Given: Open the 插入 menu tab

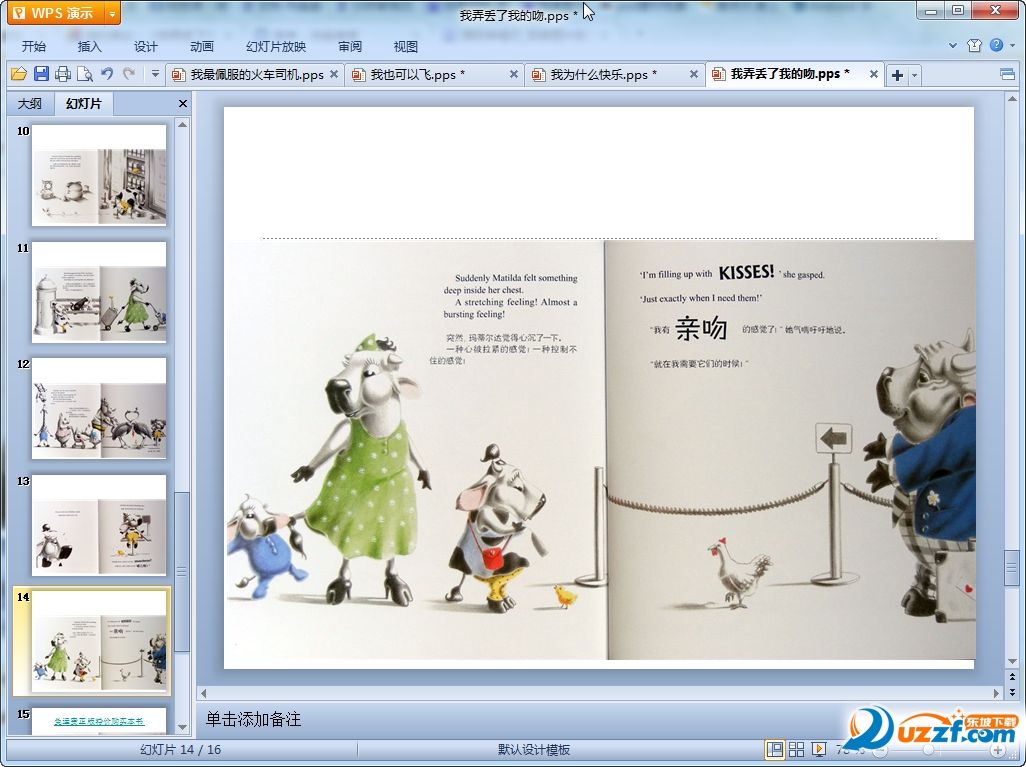Looking at the screenshot, I should [90, 46].
